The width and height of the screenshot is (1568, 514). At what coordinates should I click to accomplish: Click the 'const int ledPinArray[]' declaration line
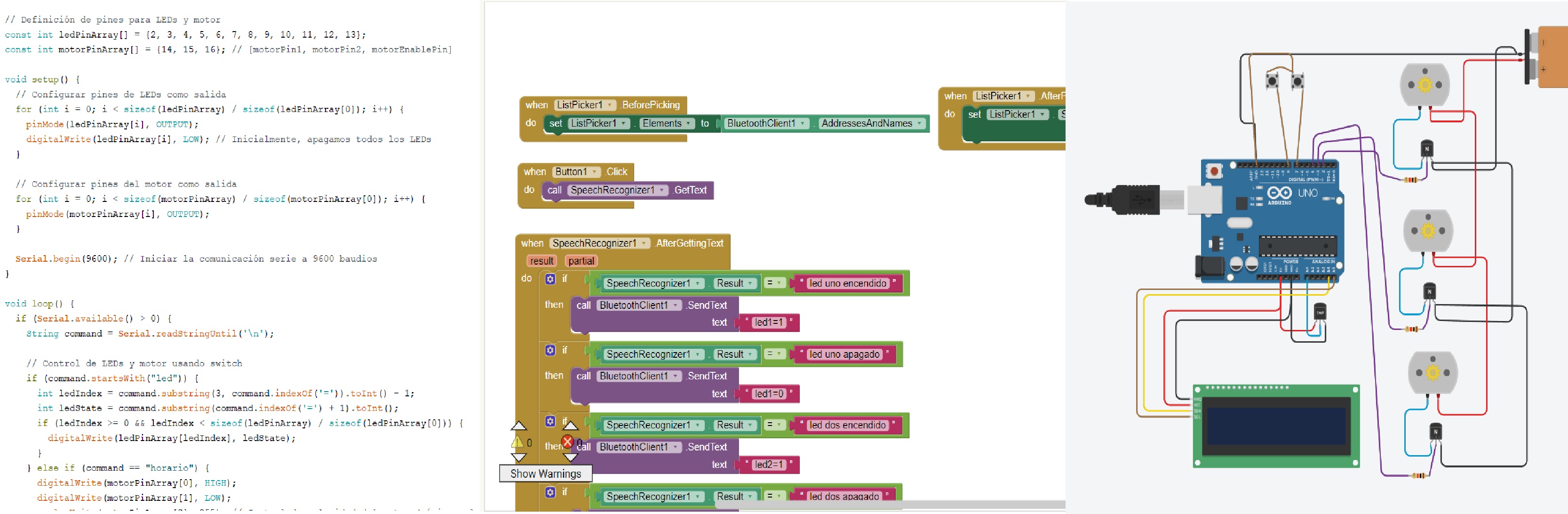click(186, 35)
